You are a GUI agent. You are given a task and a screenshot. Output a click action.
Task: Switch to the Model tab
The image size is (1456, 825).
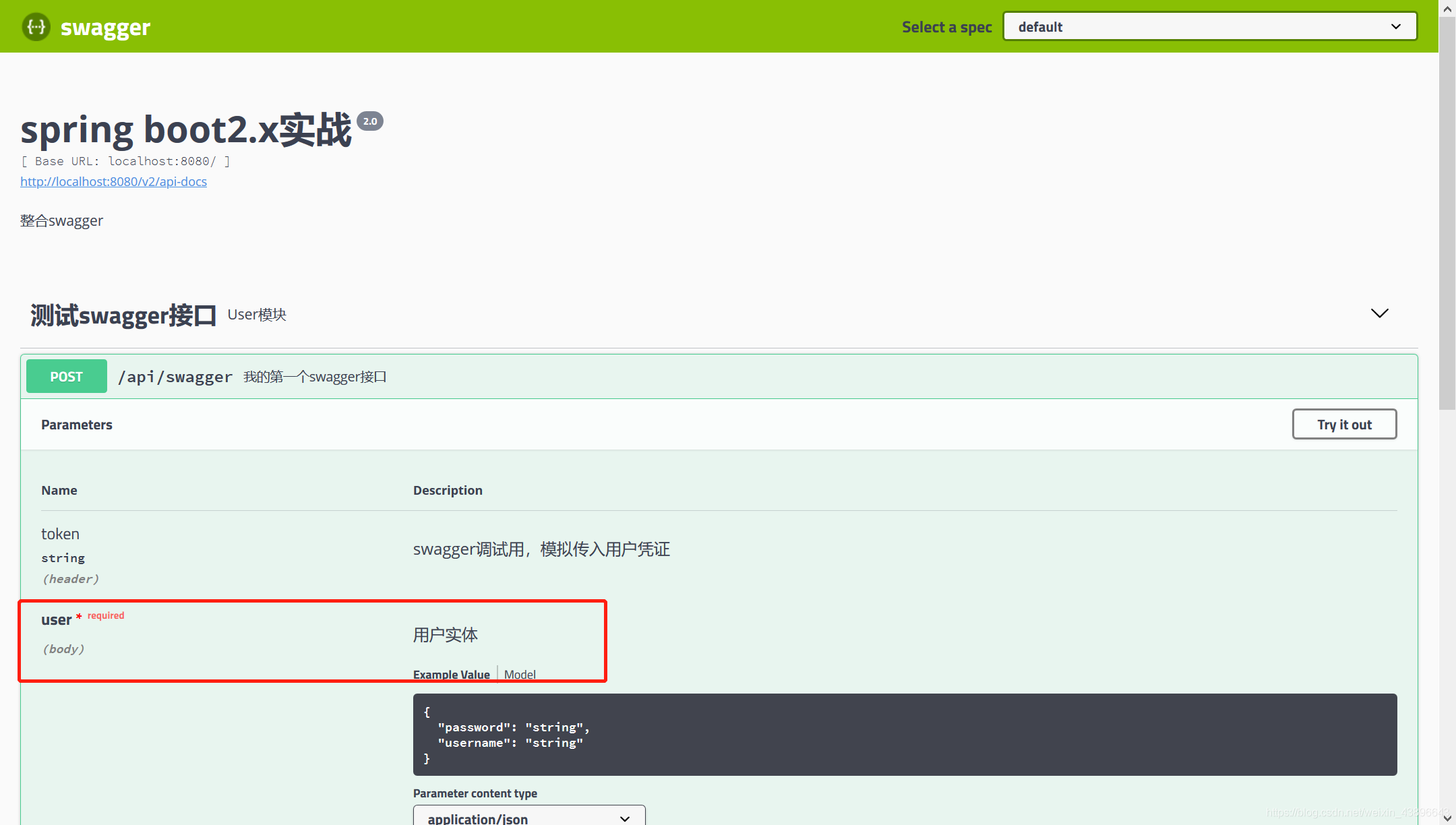(x=520, y=674)
